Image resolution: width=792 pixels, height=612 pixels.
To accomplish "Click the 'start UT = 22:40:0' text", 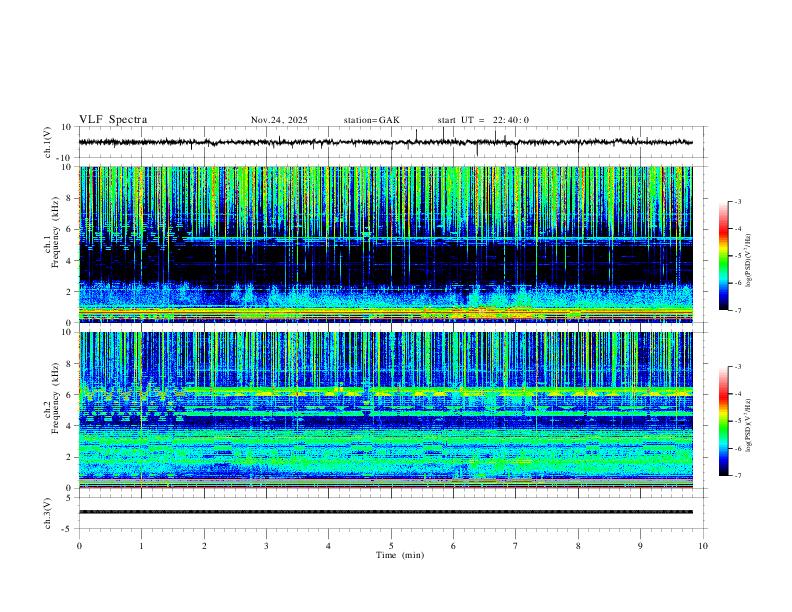I will [x=483, y=120].
